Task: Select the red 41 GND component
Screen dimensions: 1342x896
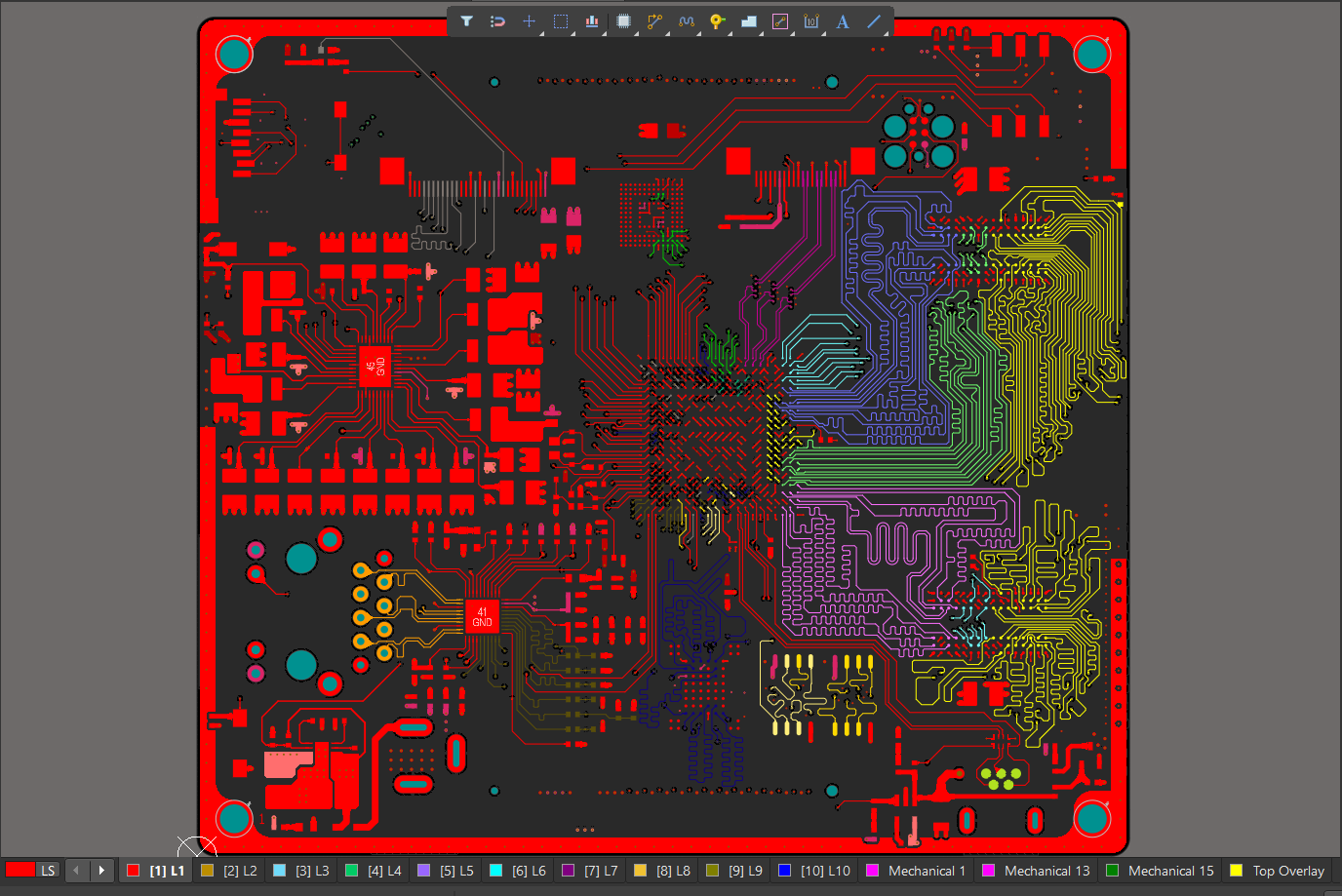Action: pos(480,615)
